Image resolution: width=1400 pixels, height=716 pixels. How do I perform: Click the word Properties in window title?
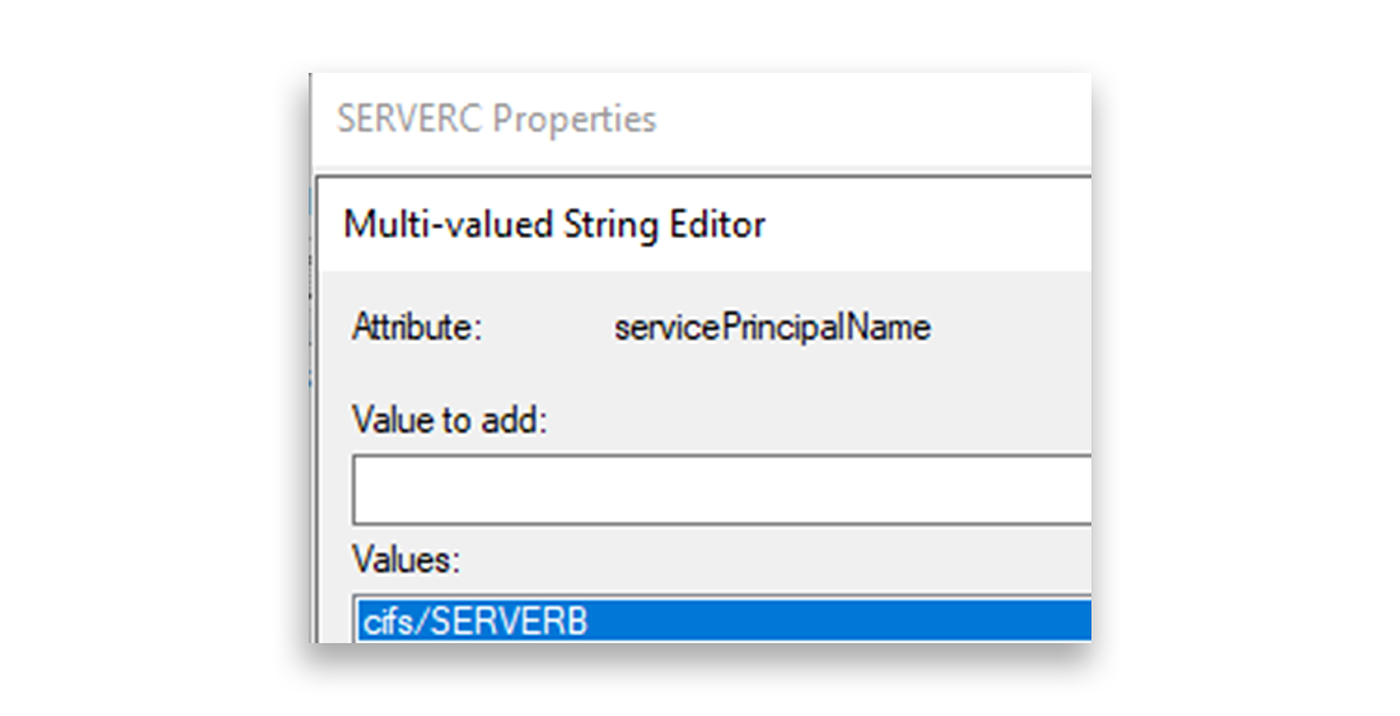click(576, 120)
